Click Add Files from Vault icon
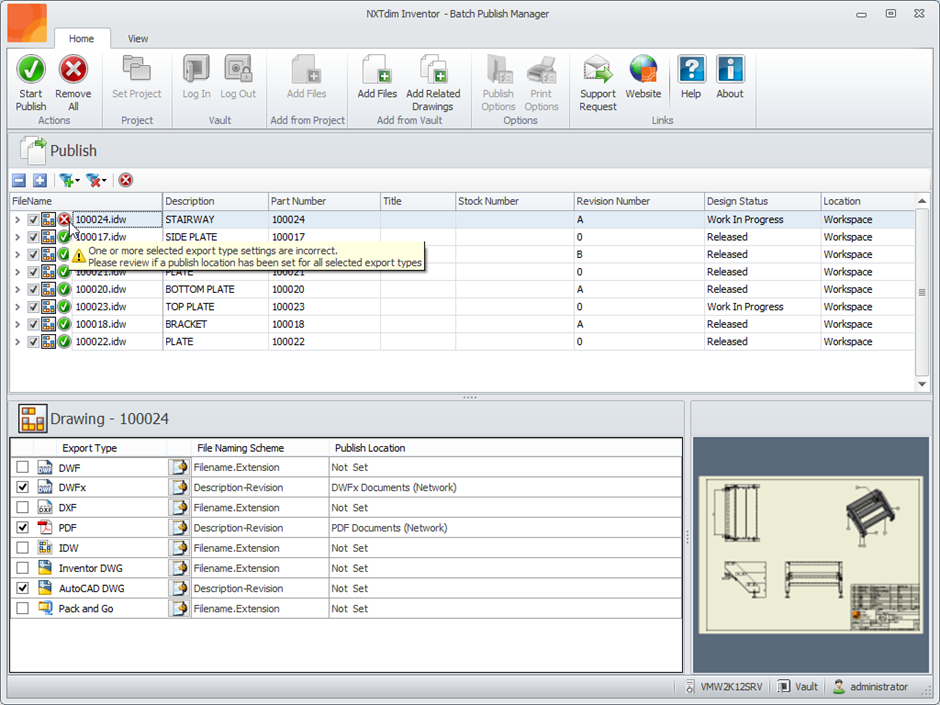The width and height of the screenshot is (940, 705). click(377, 70)
